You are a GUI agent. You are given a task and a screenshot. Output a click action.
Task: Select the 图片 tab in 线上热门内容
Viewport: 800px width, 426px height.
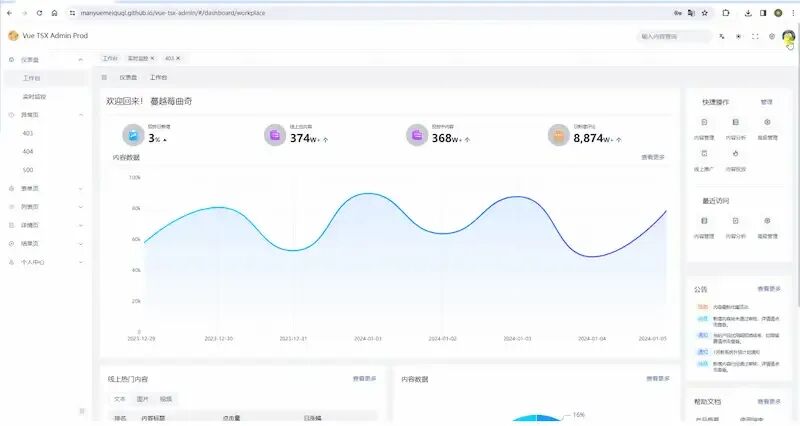(x=143, y=399)
